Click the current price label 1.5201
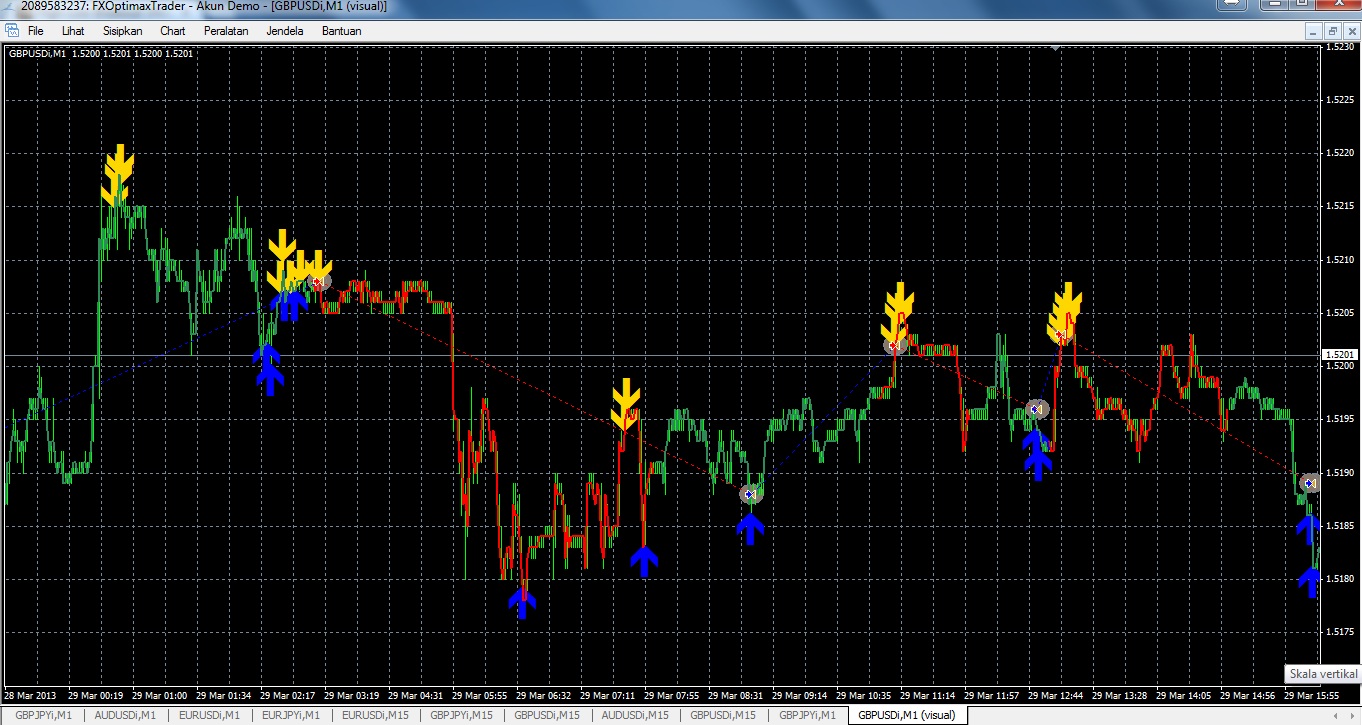 [1341, 355]
